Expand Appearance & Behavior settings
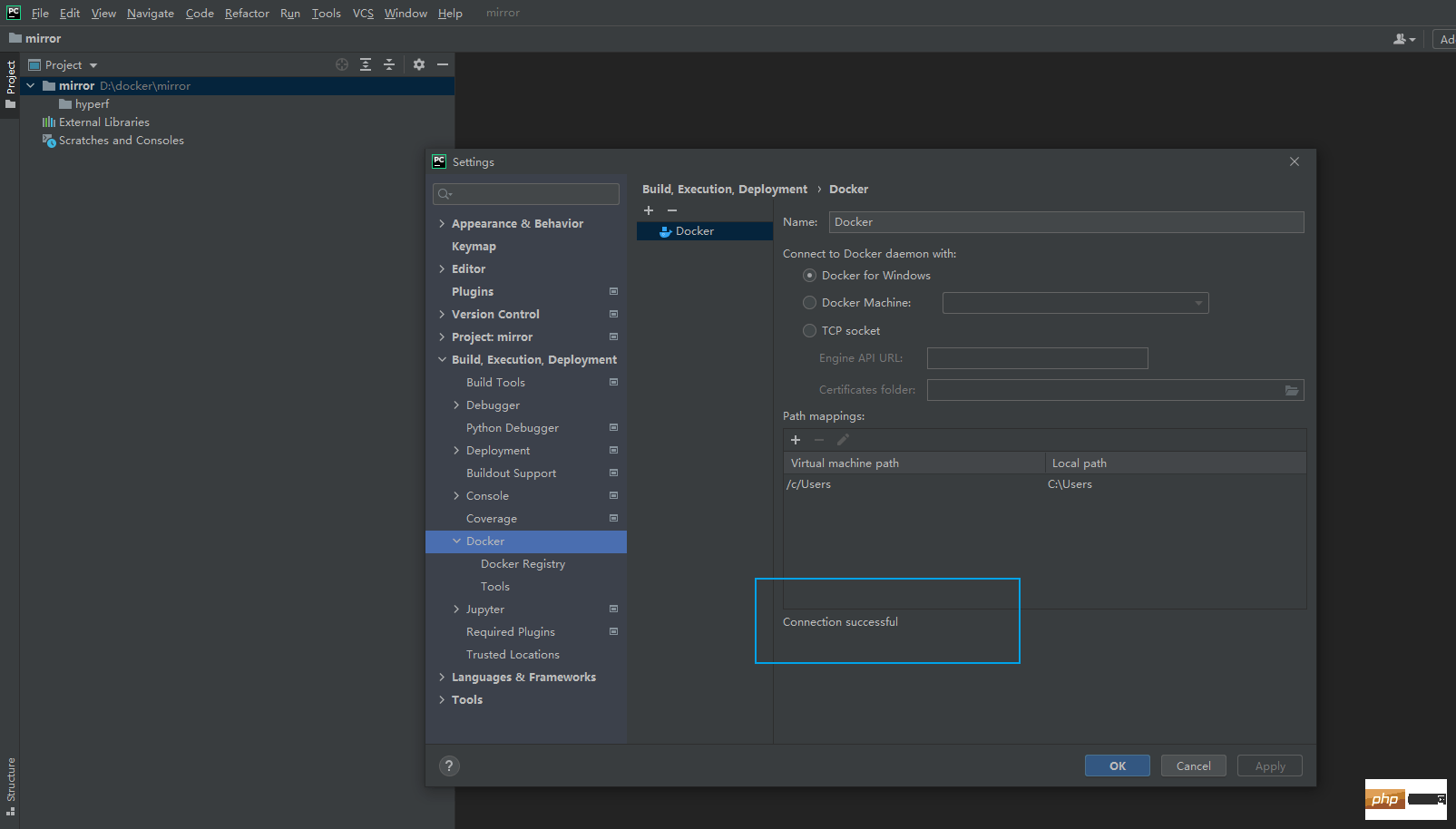This screenshot has width=1456, height=829. click(442, 223)
